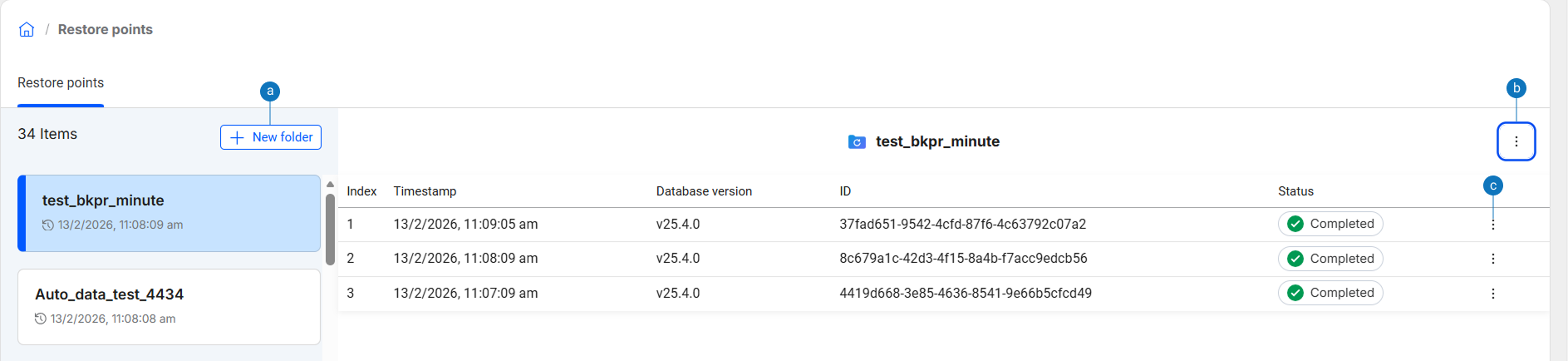Select restore point ID 4419d668-3e85-4636-8541-9e66b5cfcd49
Image resolution: width=1568 pixels, height=361 pixels.
coord(966,294)
